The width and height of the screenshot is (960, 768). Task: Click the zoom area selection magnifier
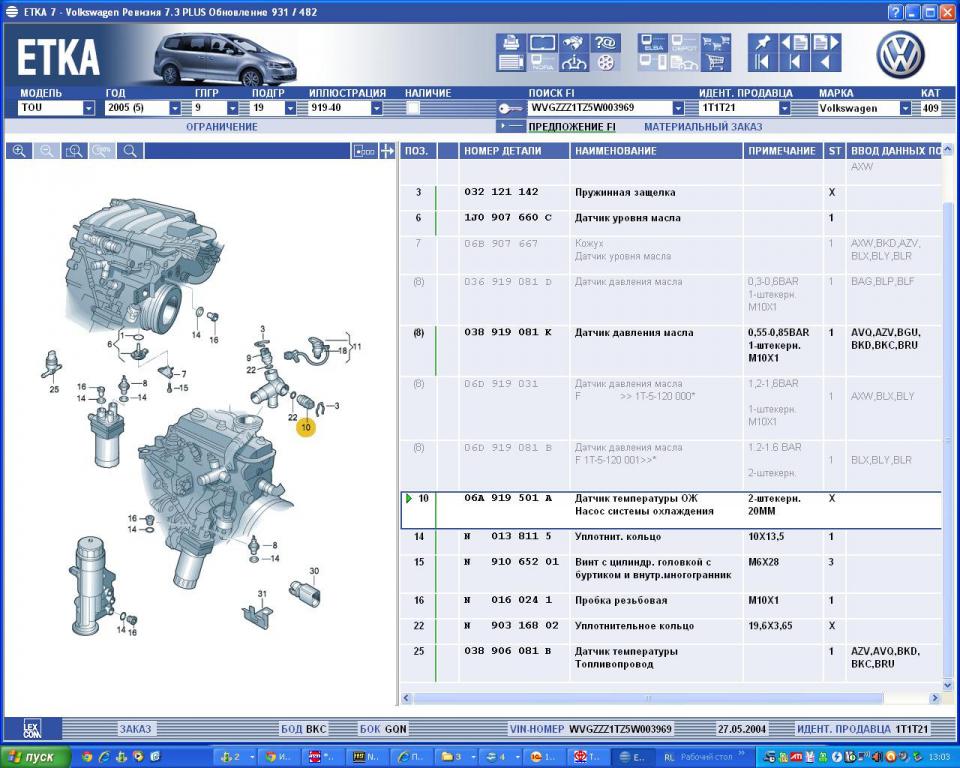(x=74, y=151)
